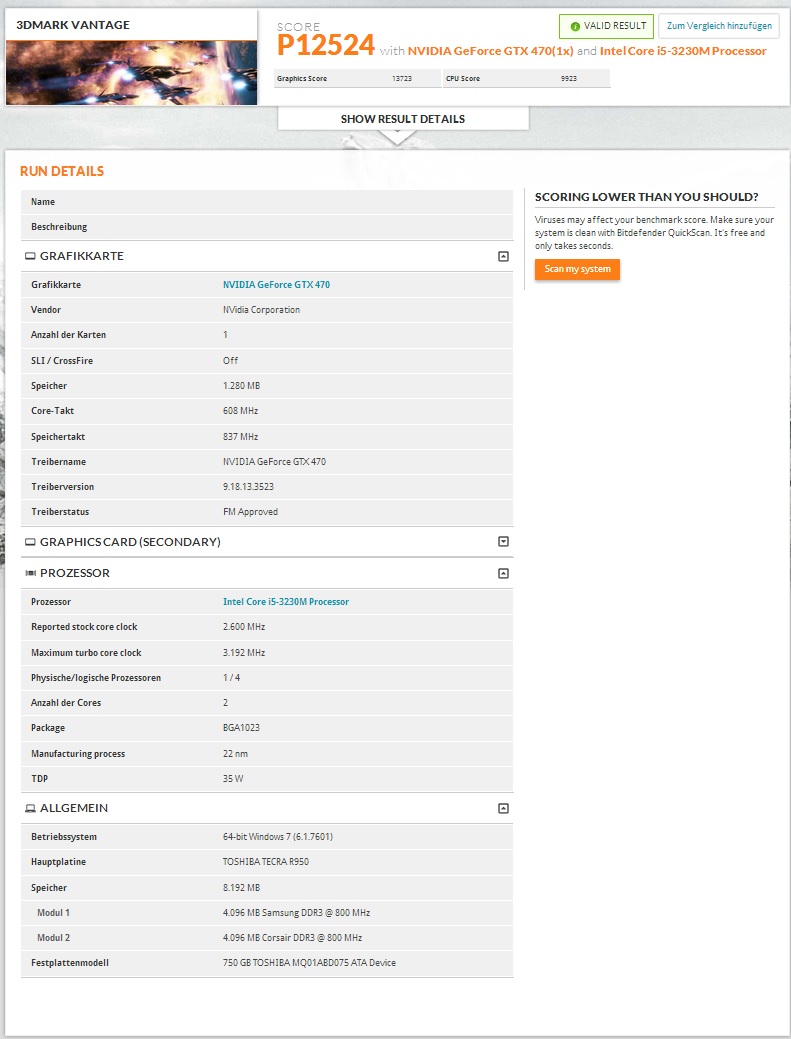Click the Bitdefender QuickScan description text
This screenshot has width=791, height=1039.
[654, 233]
